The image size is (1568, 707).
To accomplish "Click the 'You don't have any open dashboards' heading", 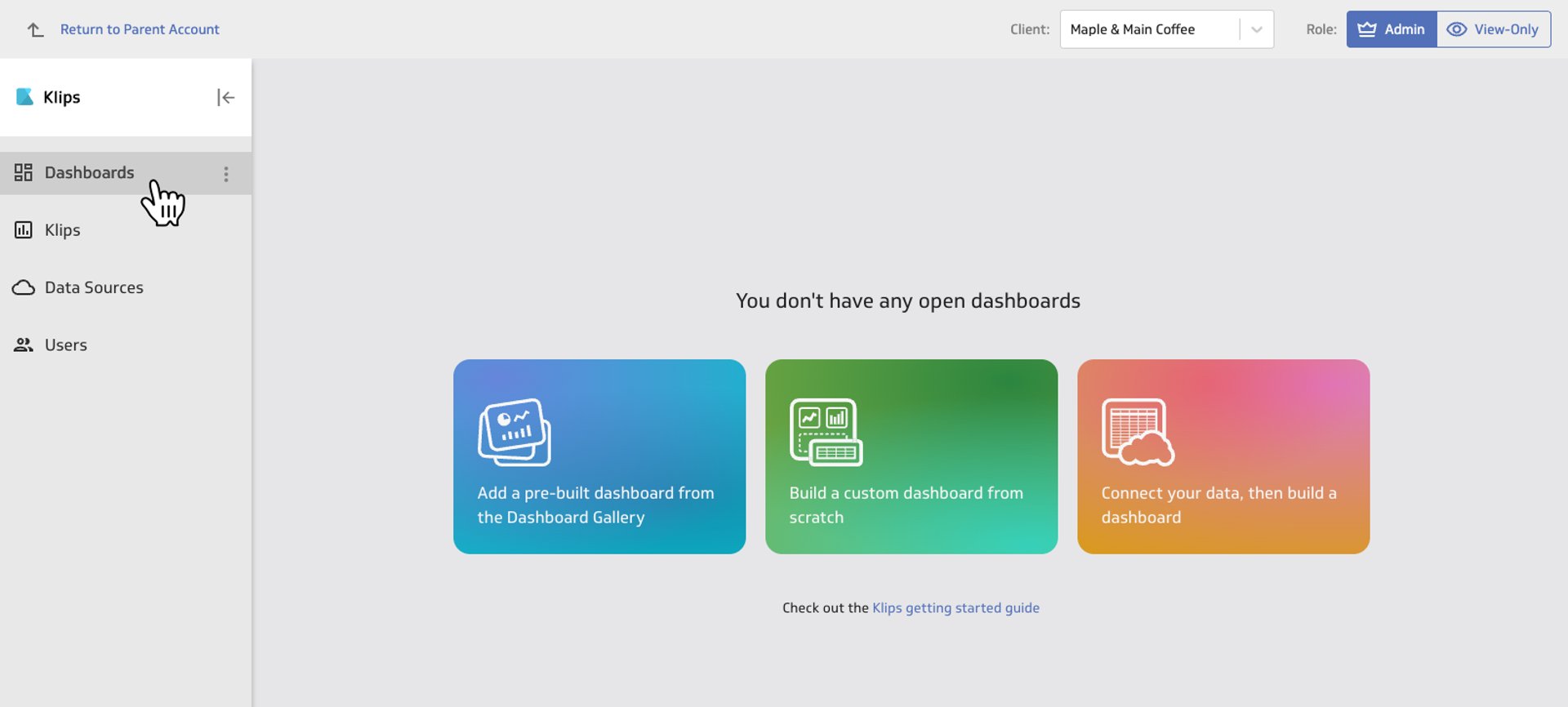I will [x=908, y=300].
